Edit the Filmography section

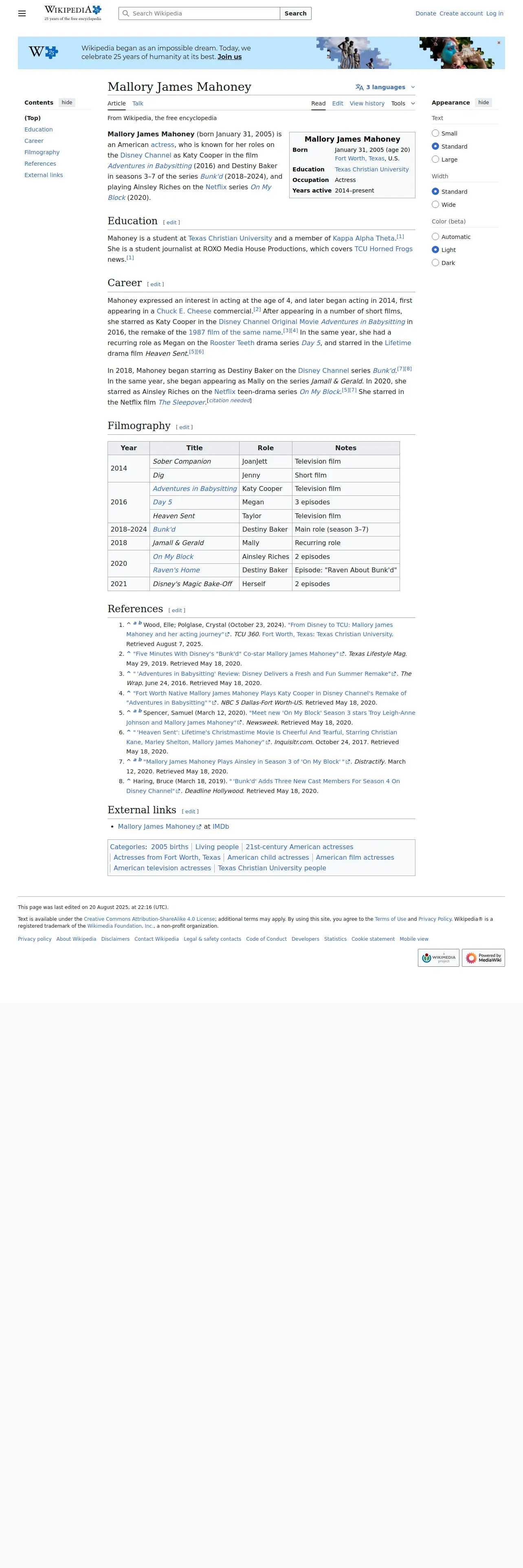pos(185,427)
